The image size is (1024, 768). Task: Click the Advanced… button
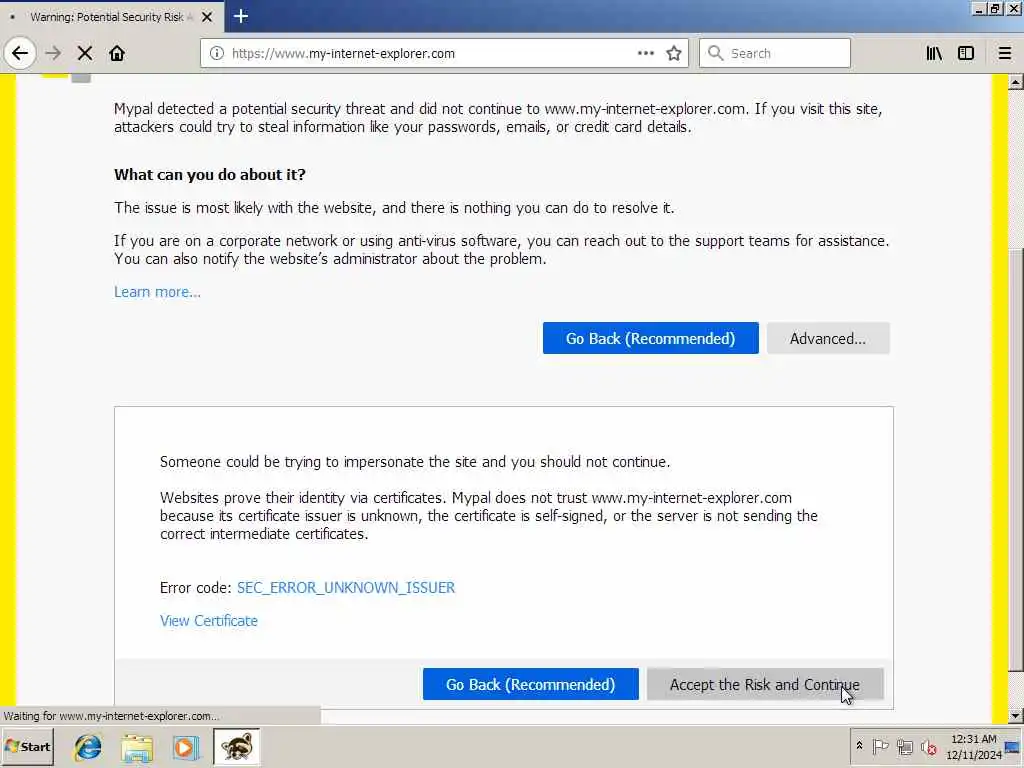click(x=828, y=338)
